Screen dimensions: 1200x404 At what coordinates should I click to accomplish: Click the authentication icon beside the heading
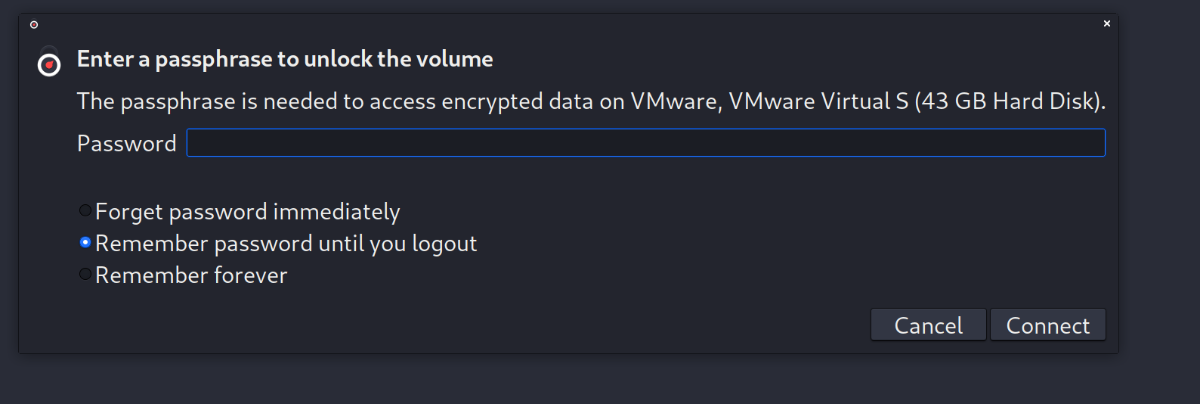[47, 63]
